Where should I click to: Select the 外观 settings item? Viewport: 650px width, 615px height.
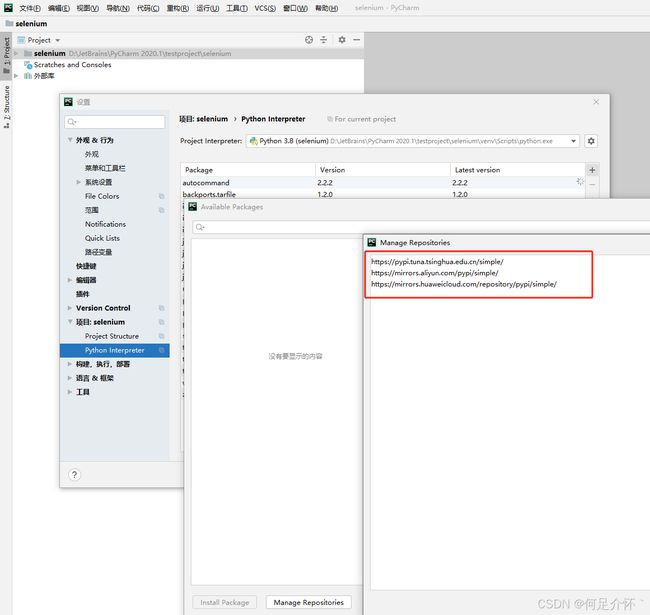(x=92, y=154)
